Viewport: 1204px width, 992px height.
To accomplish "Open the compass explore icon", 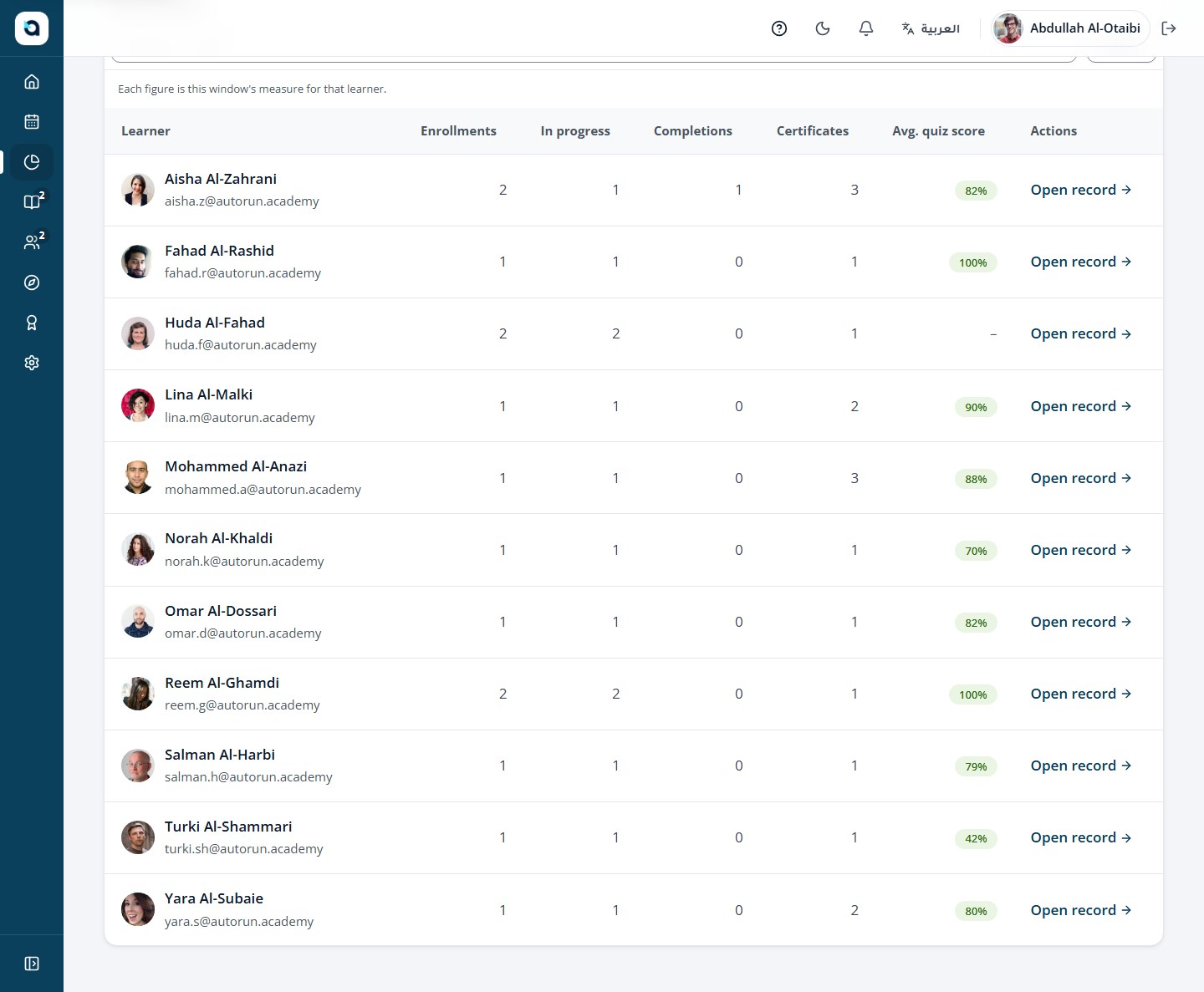I will pyautogui.click(x=32, y=282).
